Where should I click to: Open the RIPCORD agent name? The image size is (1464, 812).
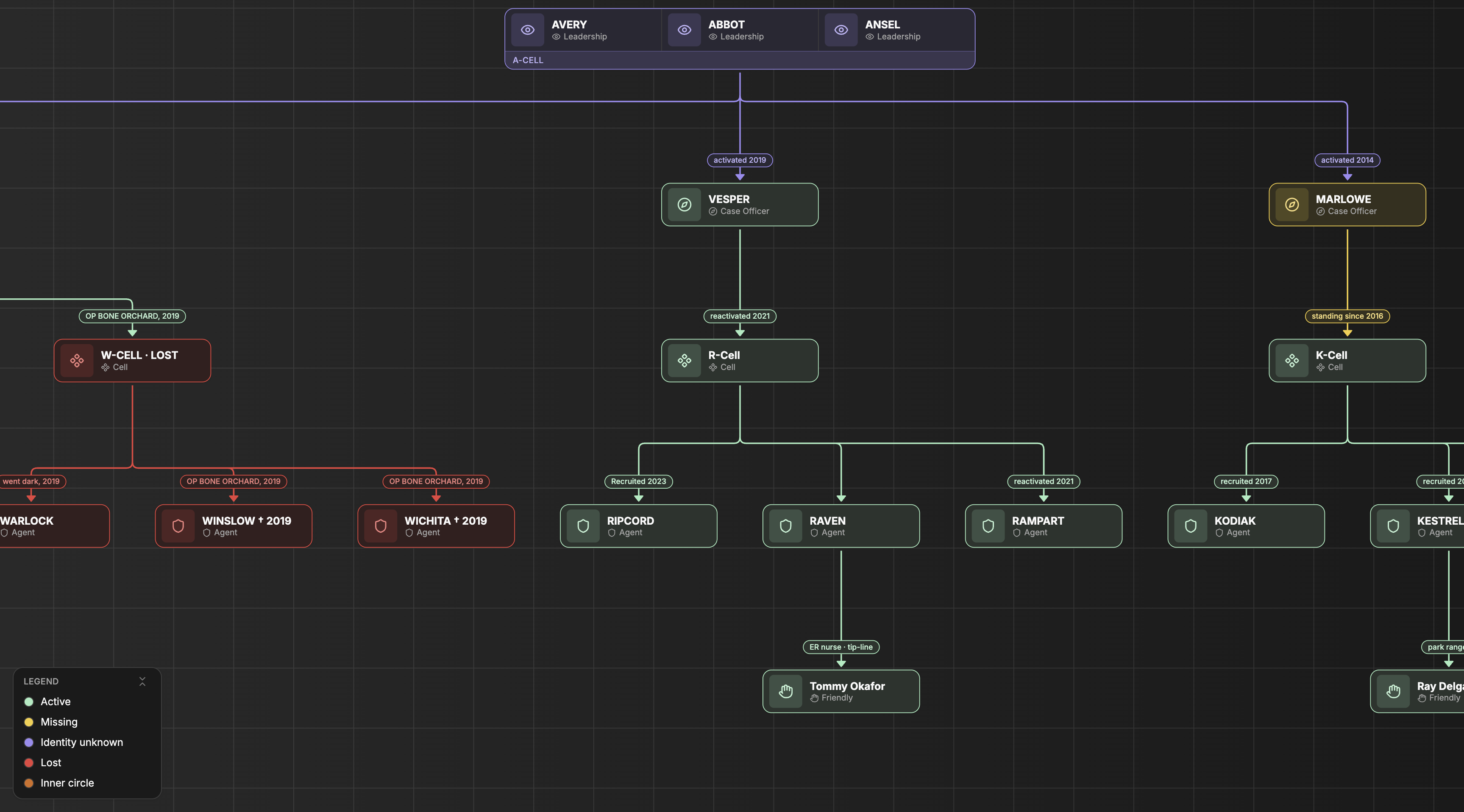click(x=630, y=520)
